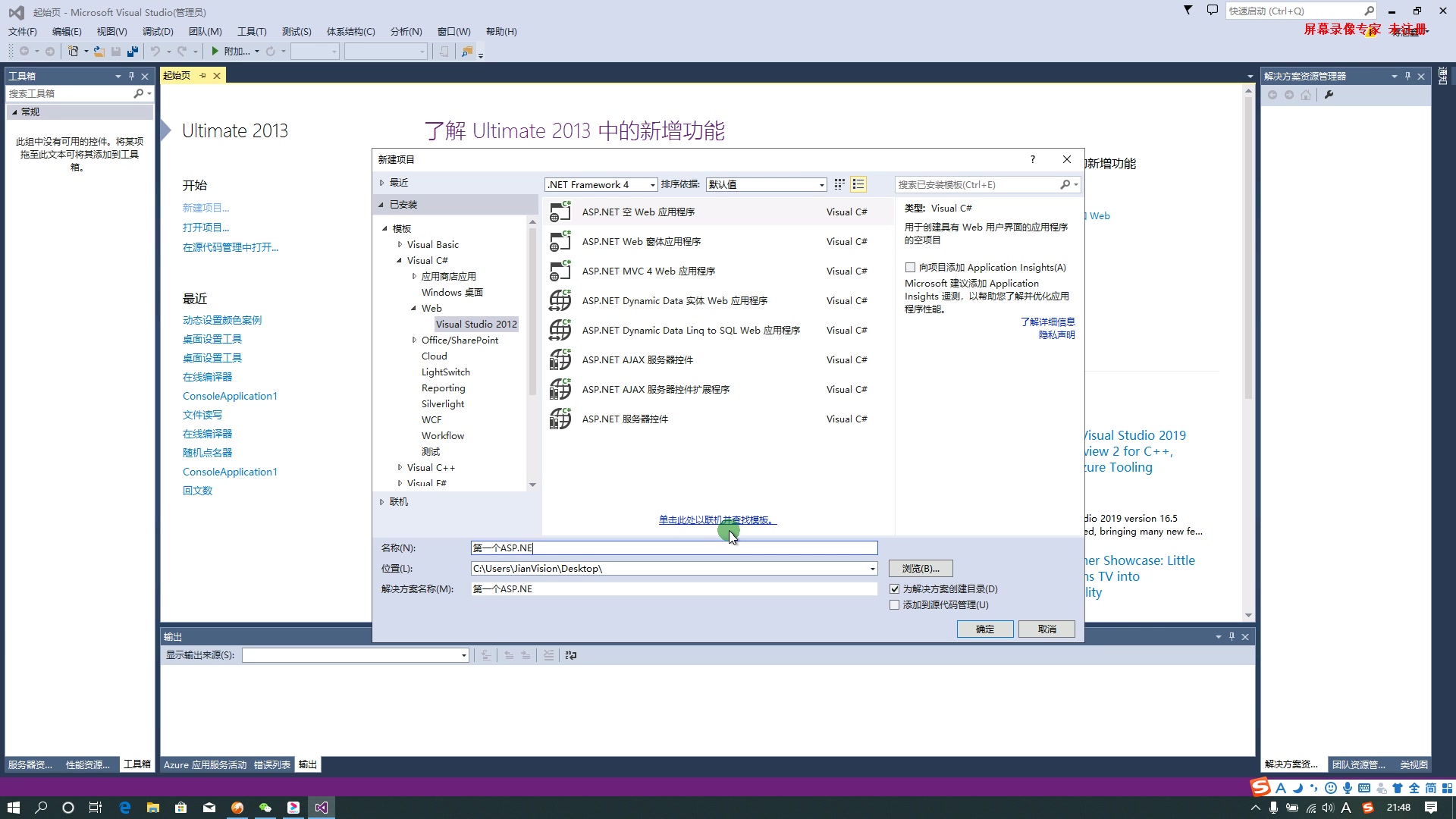Image resolution: width=1456 pixels, height=819 pixels.
Task: Click Open Project link on Start Page
Action: coord(206,227)
